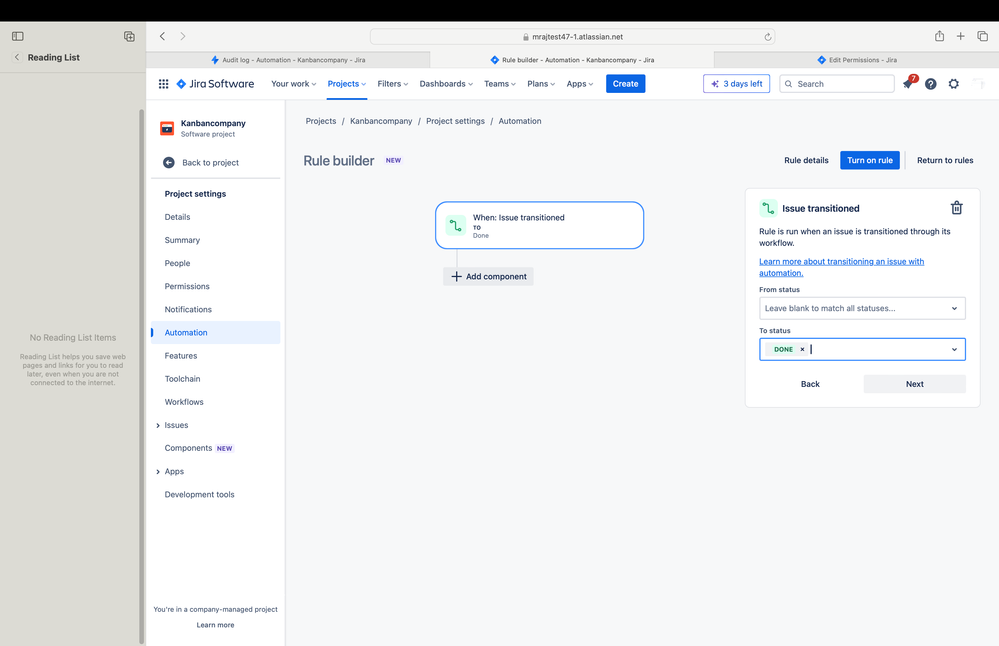999x646 pixels.
Task: Open Development tools in the sidebar
Action: click(x=199, y=494)
